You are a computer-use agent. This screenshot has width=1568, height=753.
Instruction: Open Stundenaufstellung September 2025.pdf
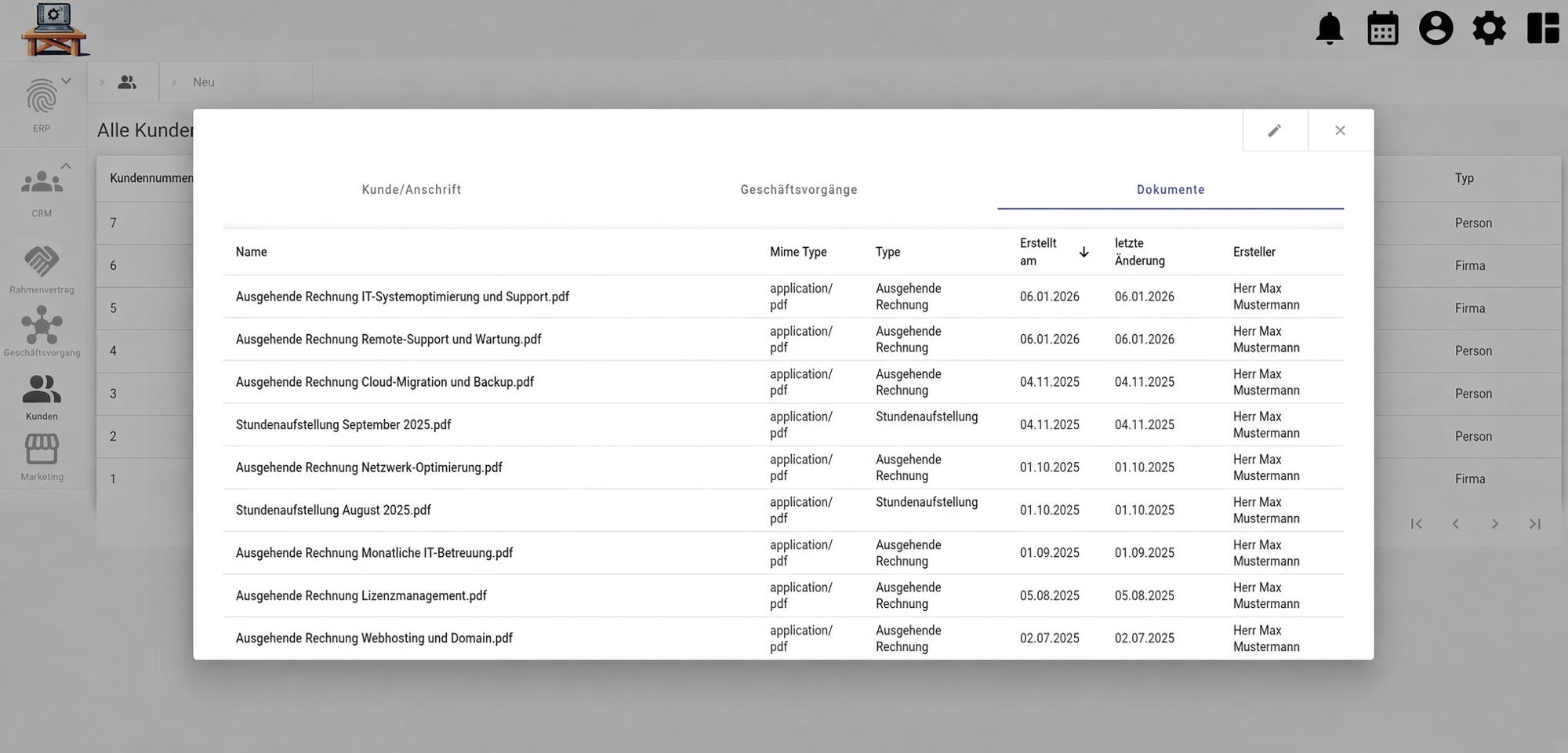343,425
